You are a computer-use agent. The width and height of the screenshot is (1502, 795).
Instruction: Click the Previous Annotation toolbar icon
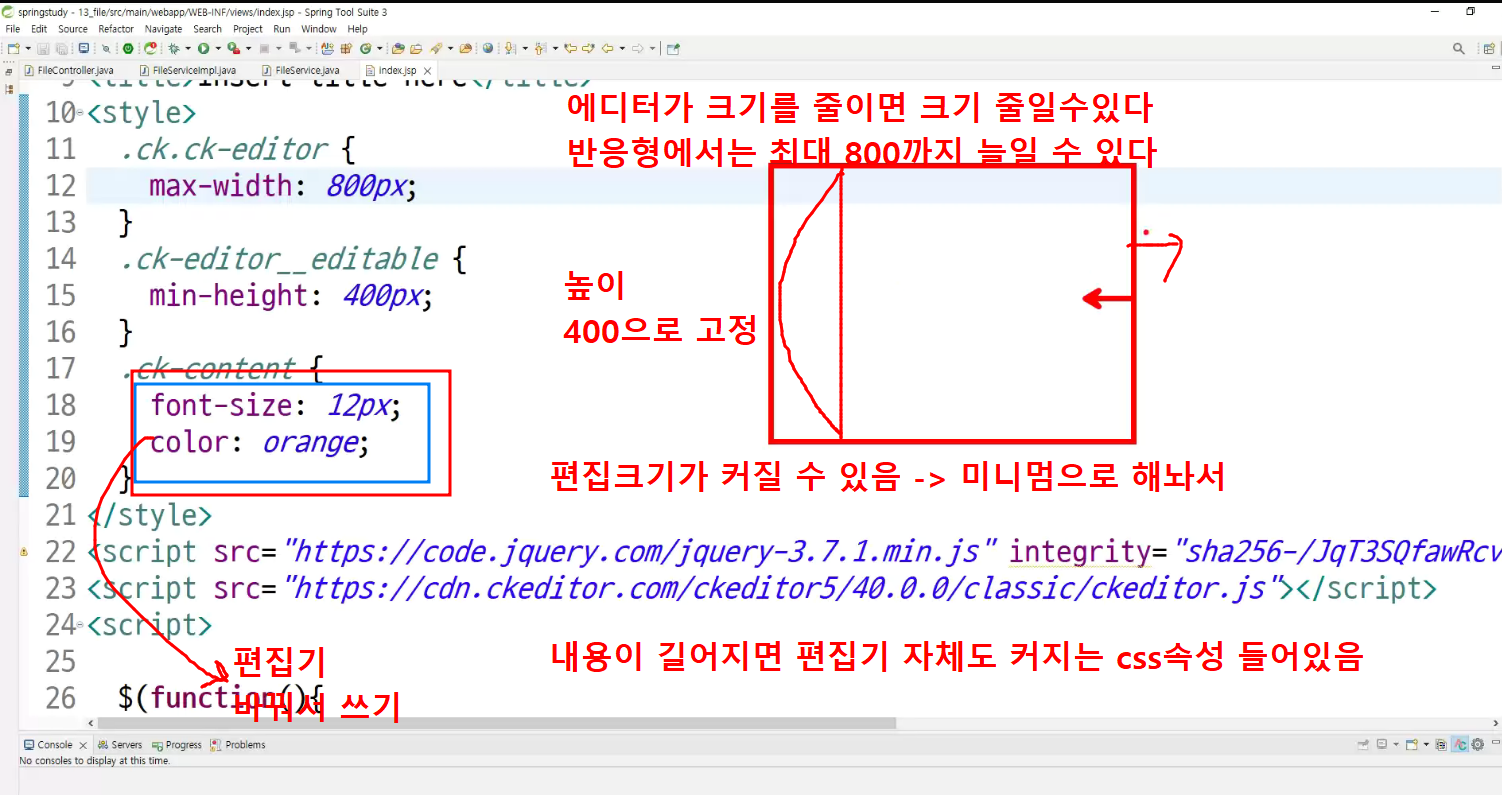[540, 48]
